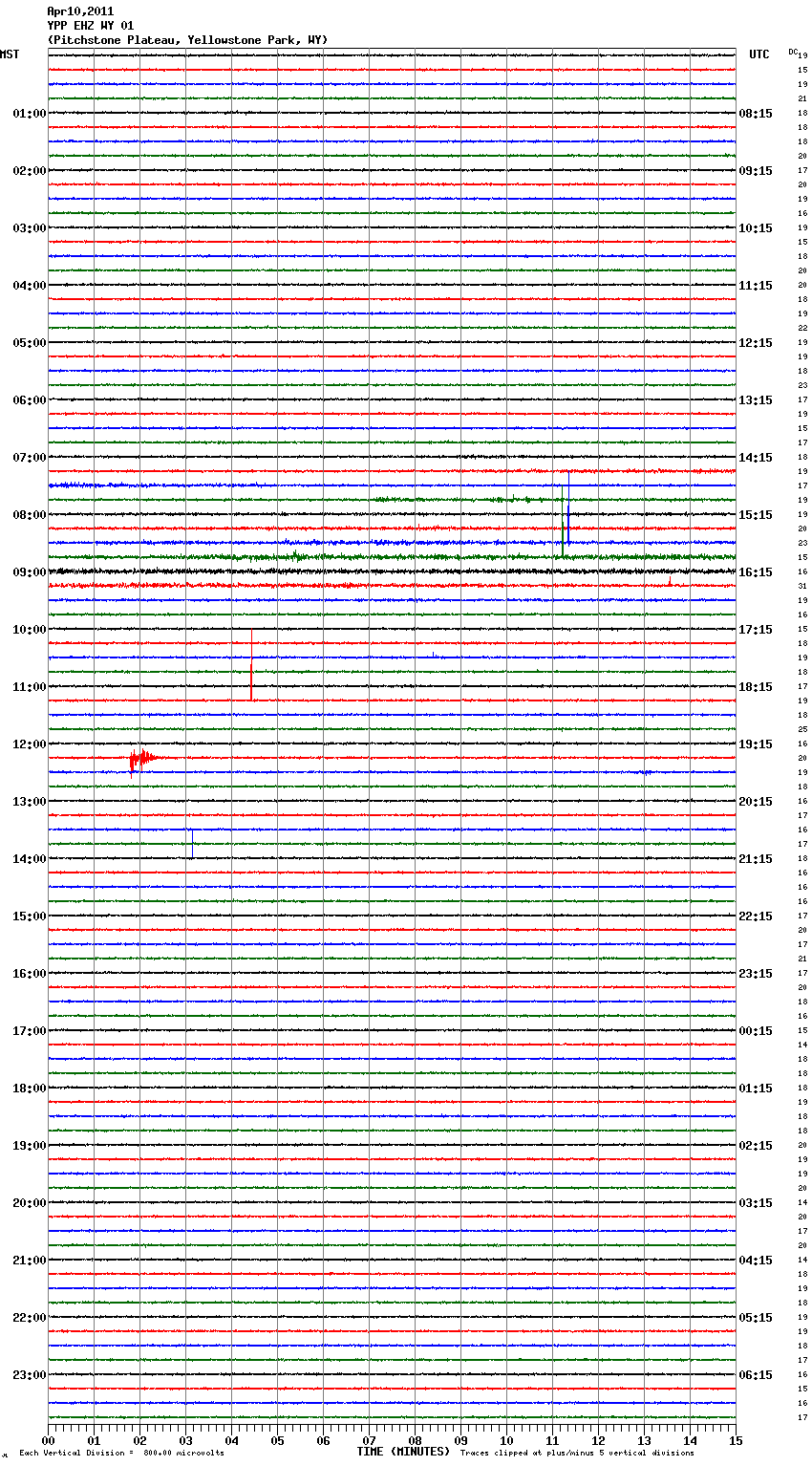
Task: Click the UTC label "18:15"
Action: [756, 687]
